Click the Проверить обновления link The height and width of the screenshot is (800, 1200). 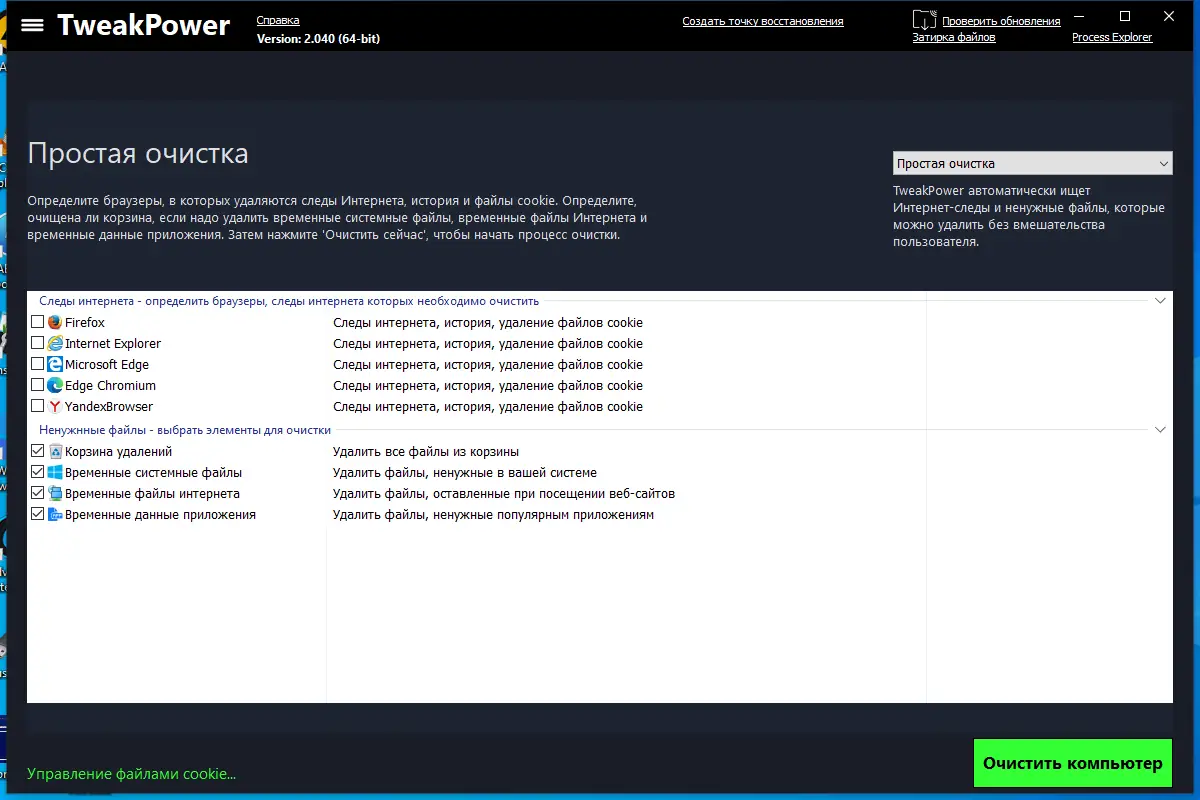click(1001, 21)
